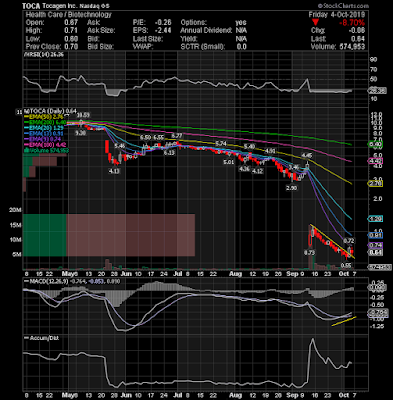393x400 pixels.
Task: Click the cyan 1.29 EMA price tag
Action: click(375, 219)
